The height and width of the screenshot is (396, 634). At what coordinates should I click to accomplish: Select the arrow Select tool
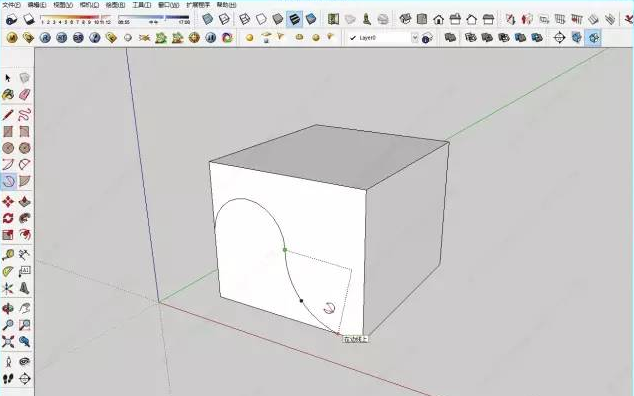point(8,78)
